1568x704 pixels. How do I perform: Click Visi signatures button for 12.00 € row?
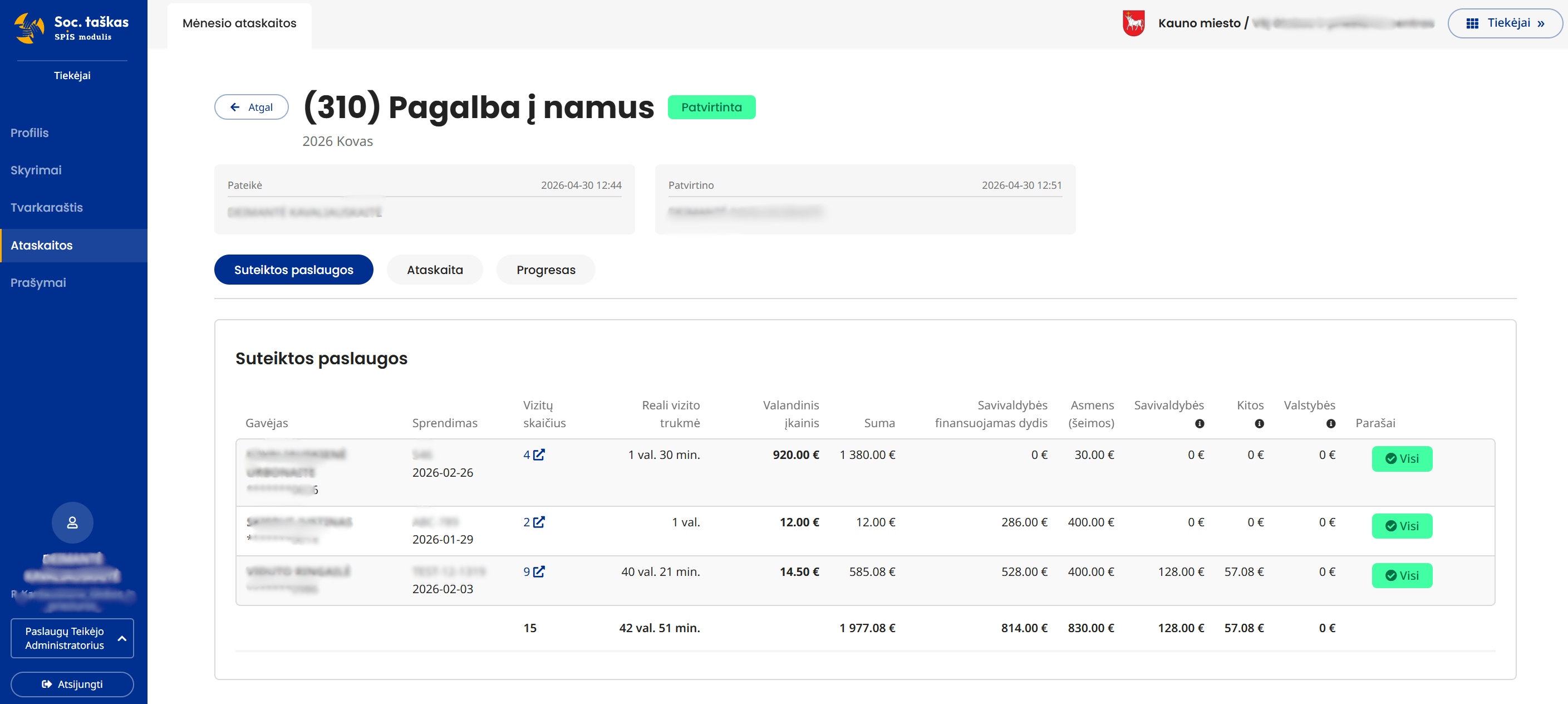tap(1402, 526)
